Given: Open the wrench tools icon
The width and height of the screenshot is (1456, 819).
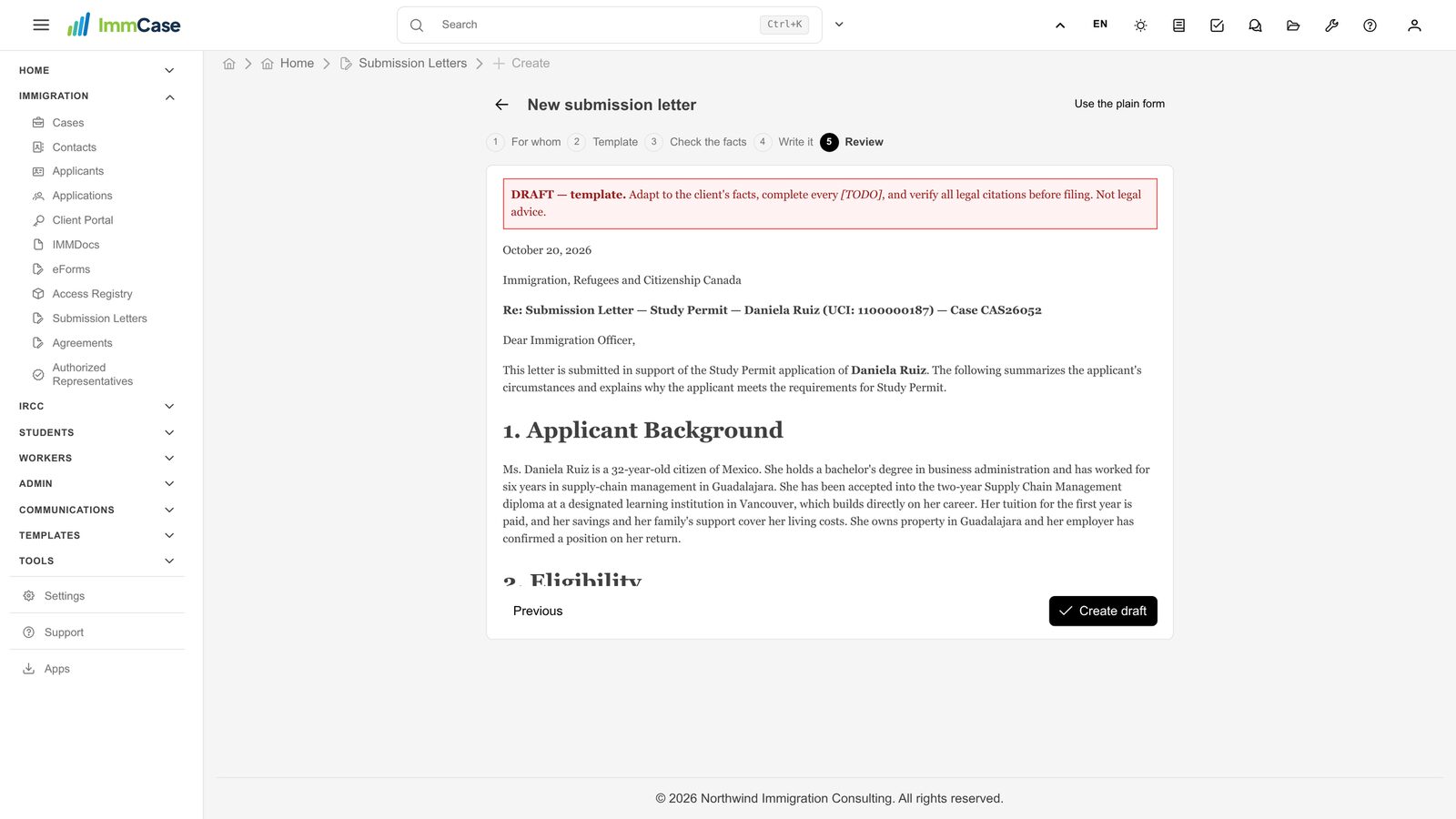Looking at the screenshot, I should tap(1331, 25).
